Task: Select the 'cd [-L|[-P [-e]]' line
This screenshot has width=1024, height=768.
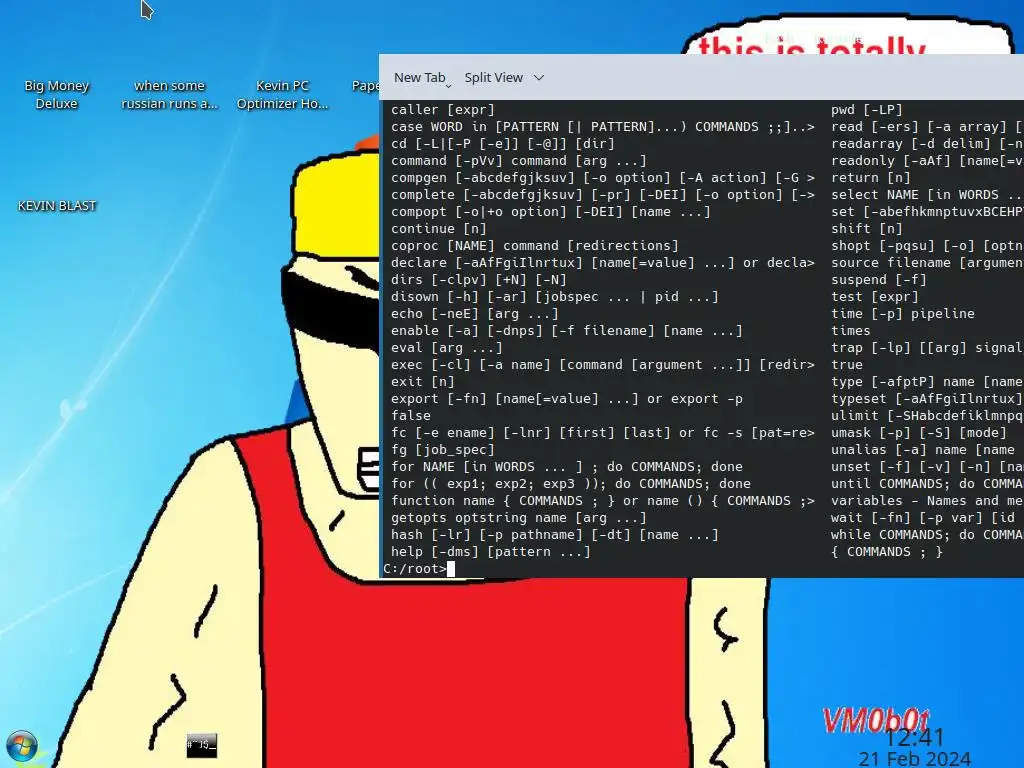Action: [503, 144]
